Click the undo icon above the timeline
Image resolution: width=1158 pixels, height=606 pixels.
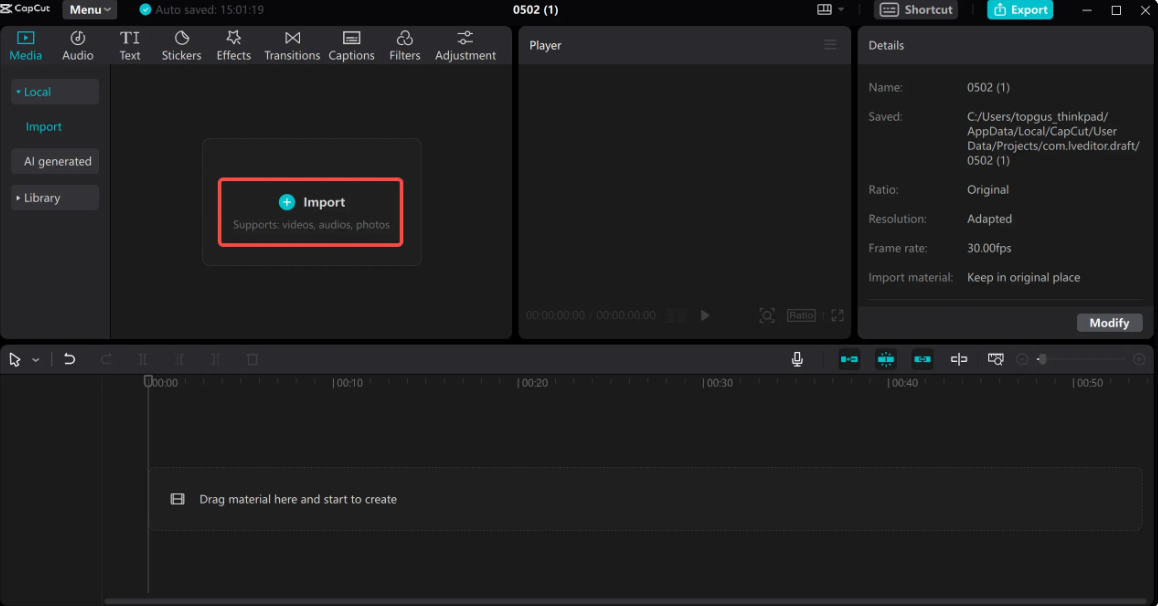coord(69,359)
